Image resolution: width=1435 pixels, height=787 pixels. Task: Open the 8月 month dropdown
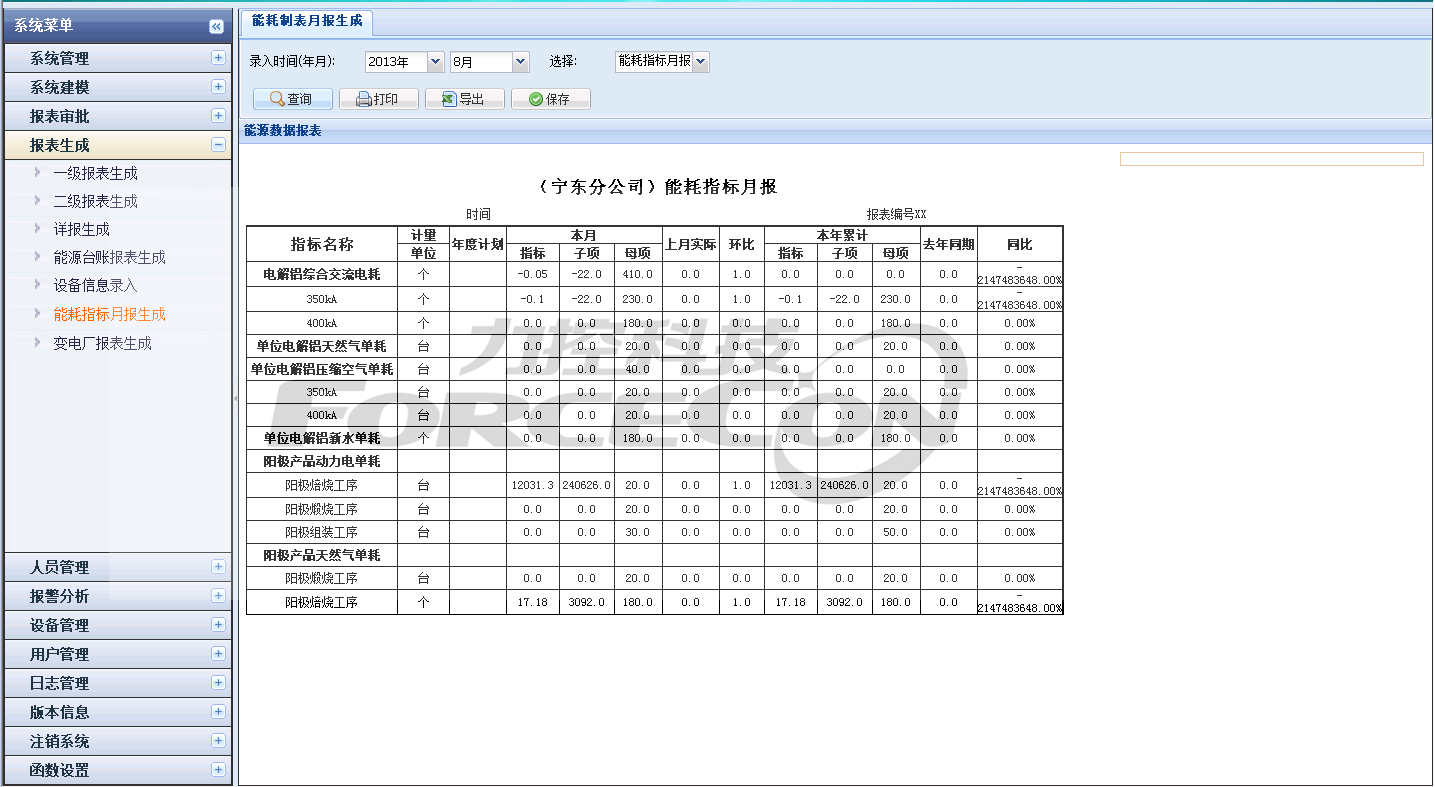520,62
